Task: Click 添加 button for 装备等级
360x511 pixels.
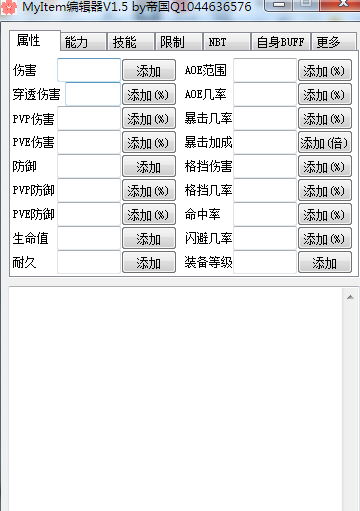Action: tap(325, 262)
